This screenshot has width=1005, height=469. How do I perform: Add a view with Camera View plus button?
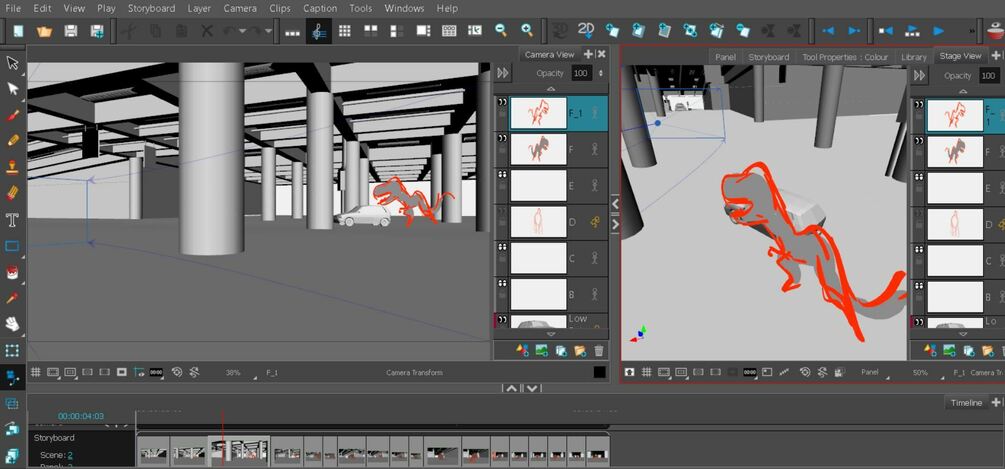588,54
